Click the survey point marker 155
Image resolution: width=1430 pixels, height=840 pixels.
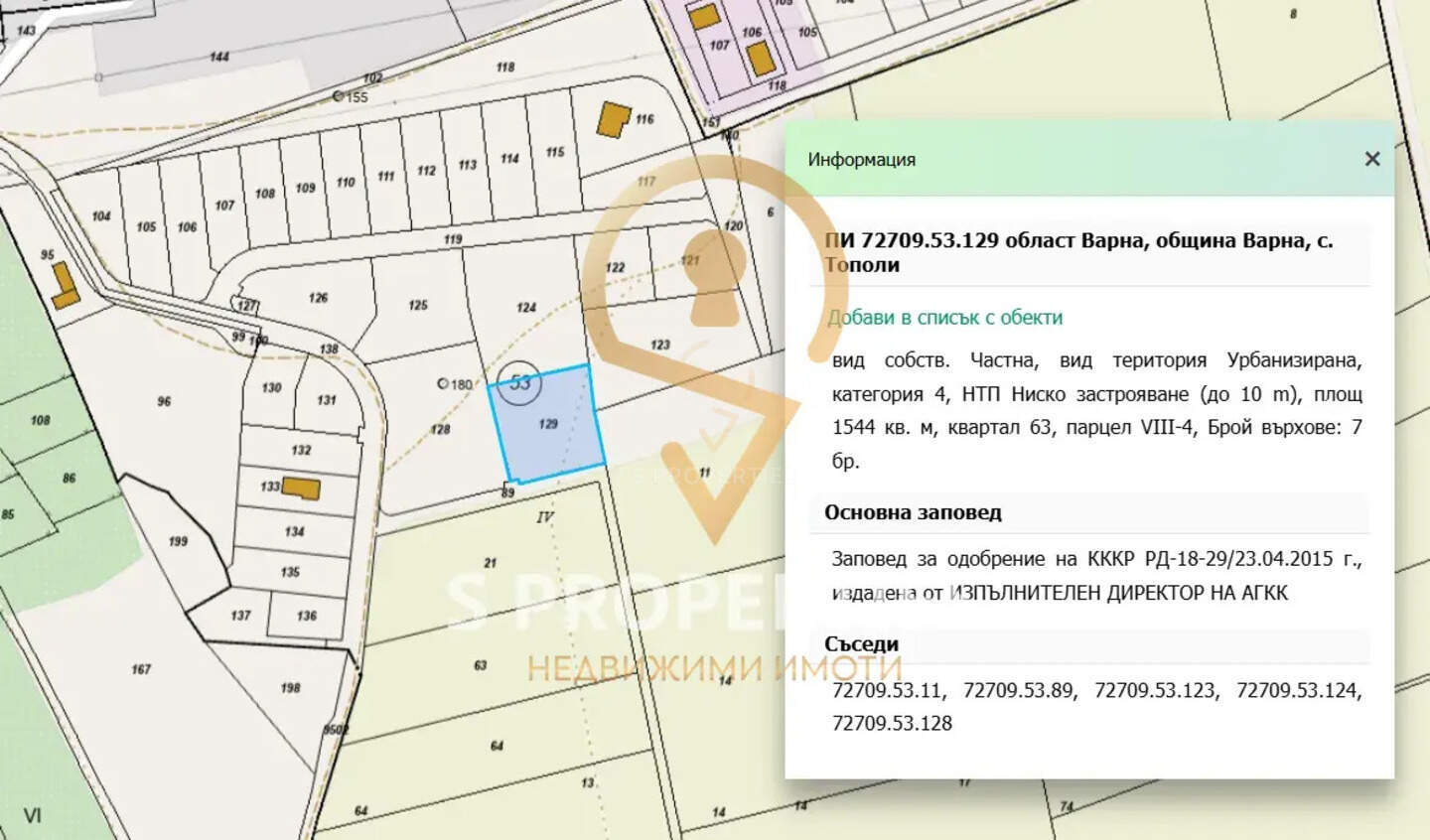tap(339, 96)
